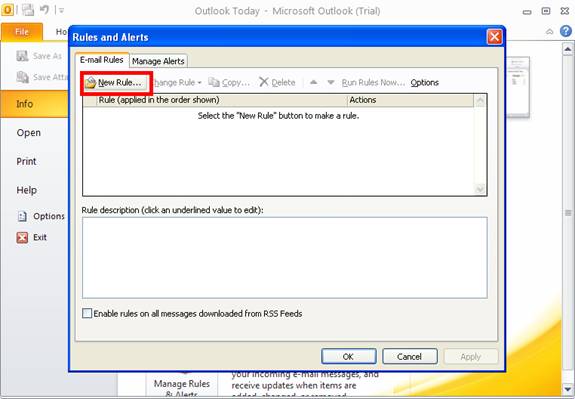Open Customize Quick Access Toolbar dropdown
This screenshot has width=575, height=399.
(x=61, y=11)
